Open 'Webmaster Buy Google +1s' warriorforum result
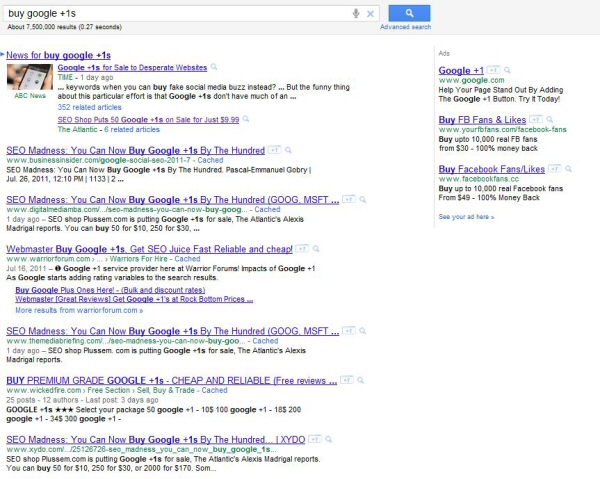Viewport: 600px width, 479px height. (x=149, y=249)
